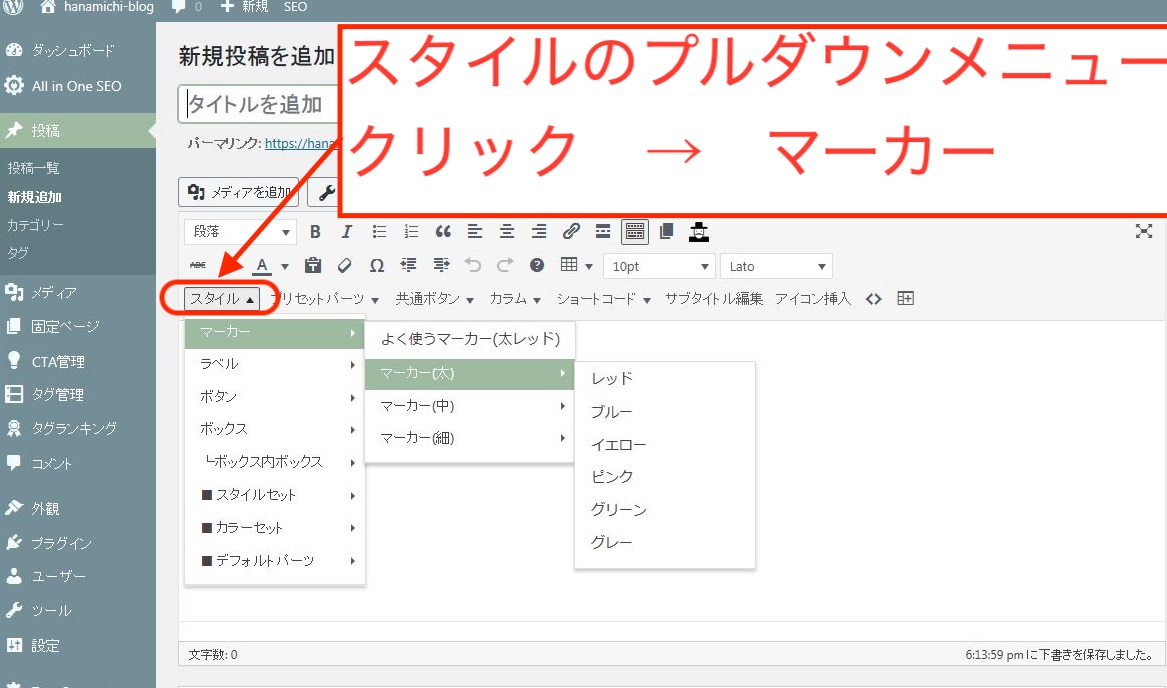Toggle the toolbar visibility keyboard icon
The width and height of the screenshot is (1167, 688).
[x=634, y=232]
